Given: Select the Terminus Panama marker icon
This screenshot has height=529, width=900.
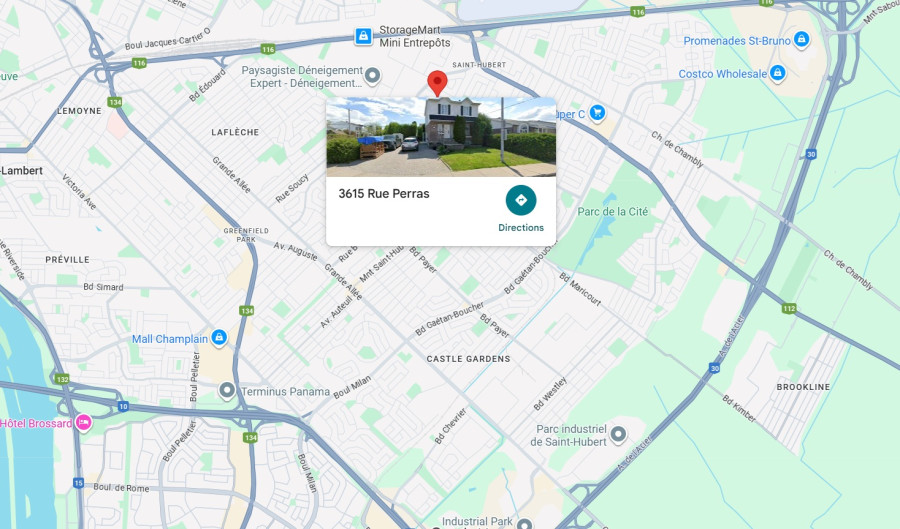Looking at the screenshot, I should click(227, 391).
